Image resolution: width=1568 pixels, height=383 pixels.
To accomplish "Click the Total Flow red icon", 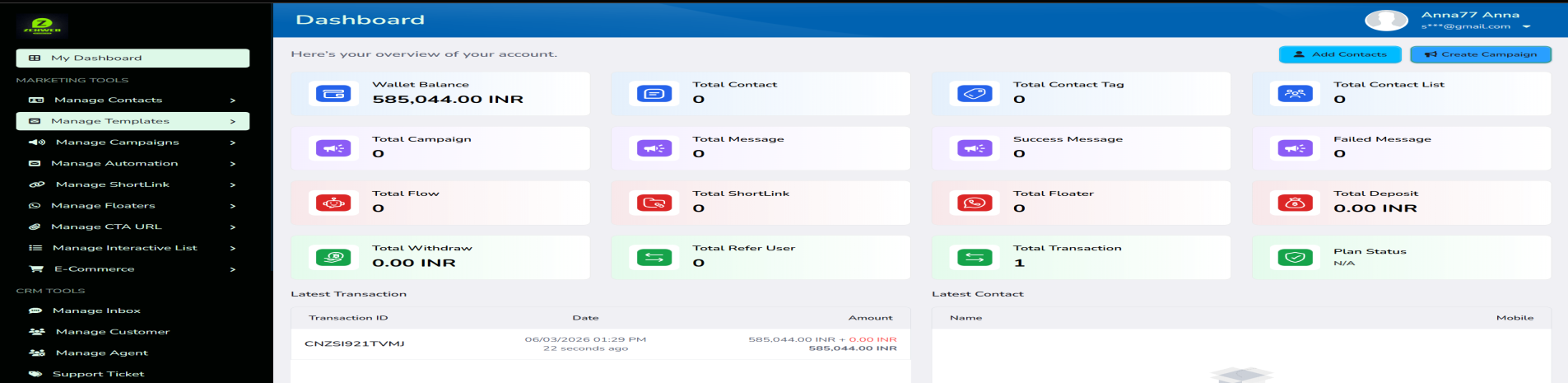I will click(333, 203).
